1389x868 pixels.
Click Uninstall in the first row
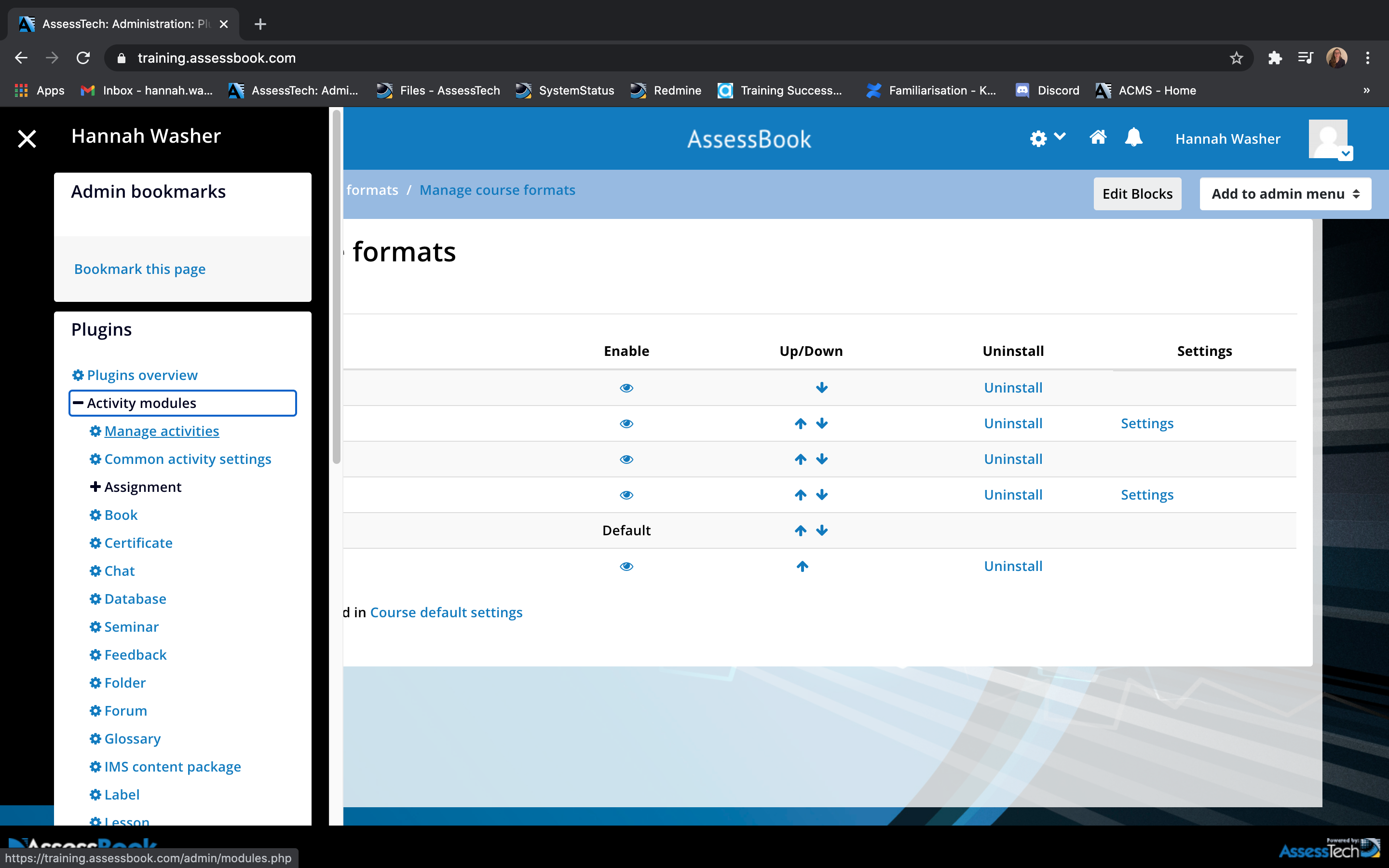click(x=1013, y=388)
